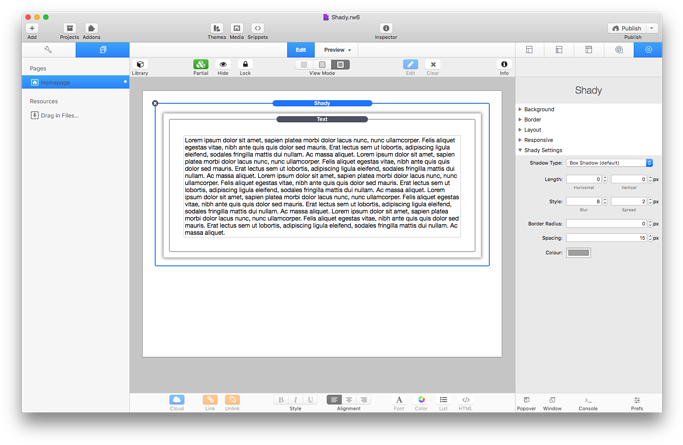683x445 pixels.
Task: Click the Border Radius input field
Action: pos(606,224)
